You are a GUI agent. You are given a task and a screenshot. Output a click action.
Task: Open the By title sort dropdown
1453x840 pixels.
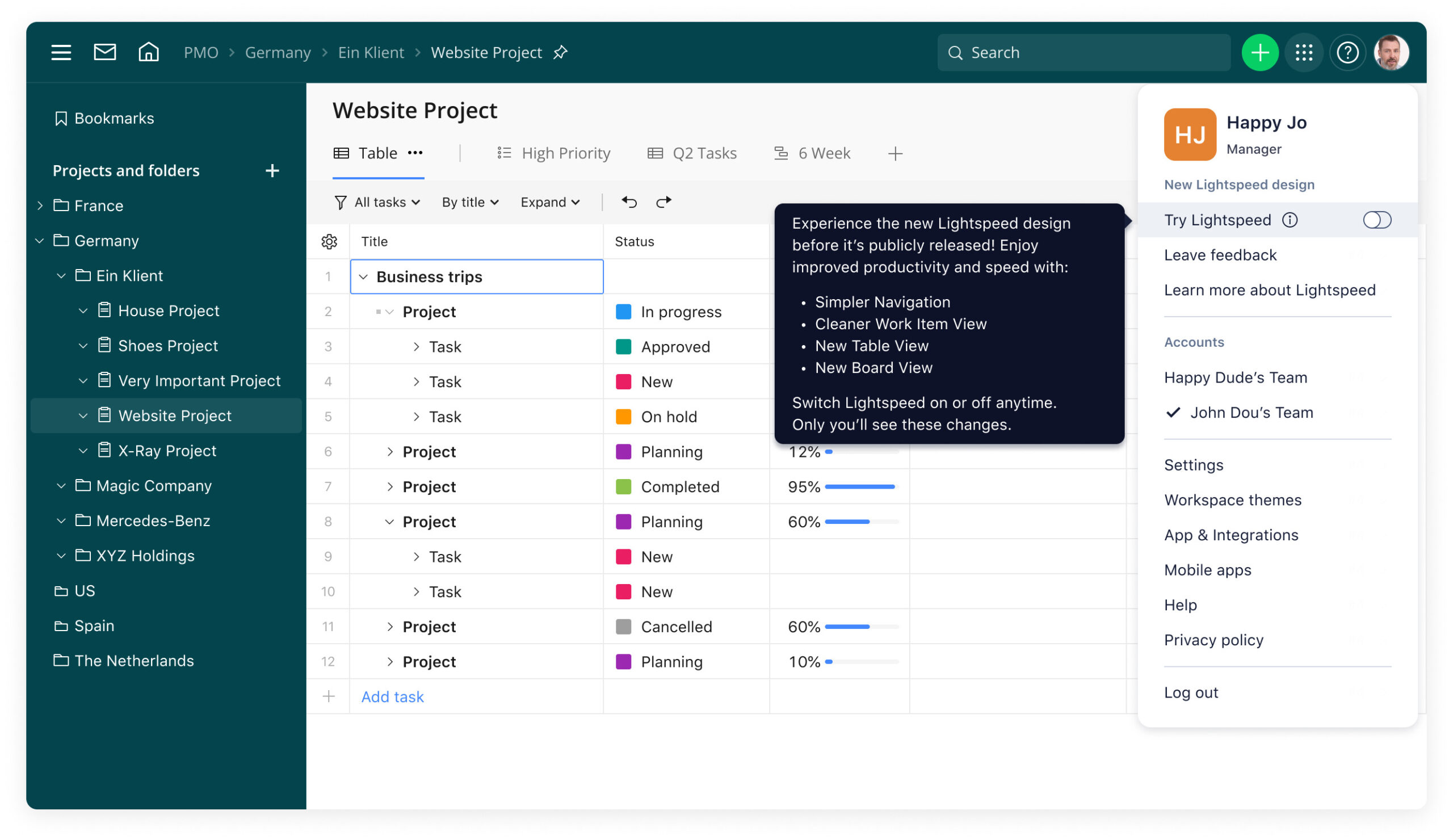click(469, 202)
